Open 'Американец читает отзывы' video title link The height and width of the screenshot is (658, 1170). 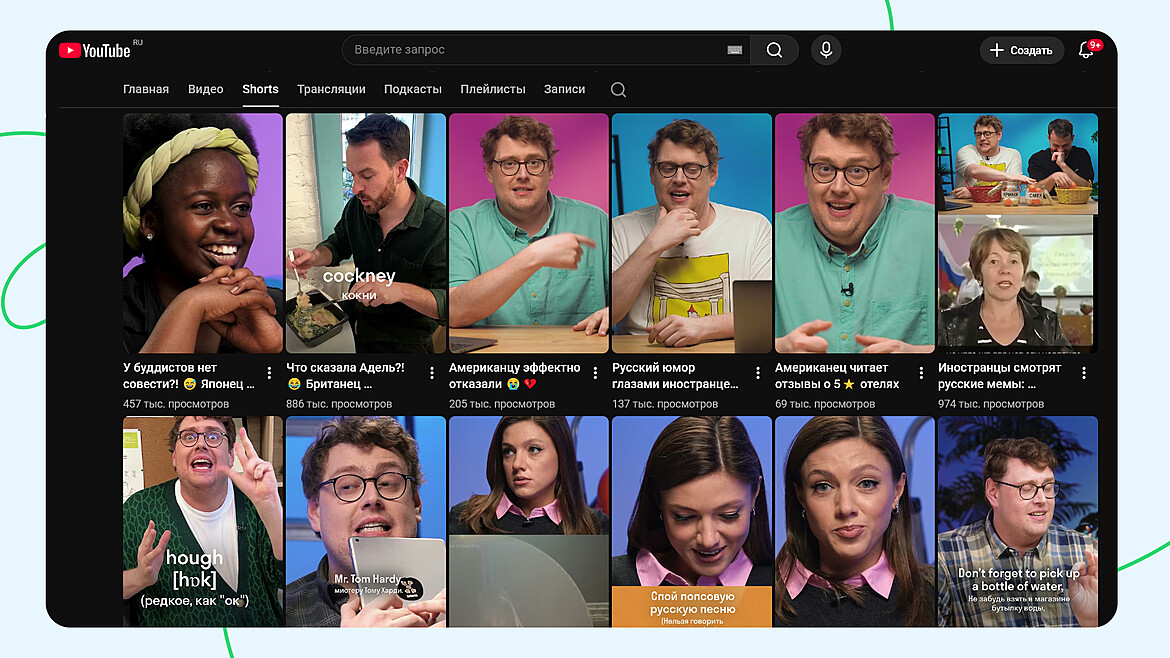(x=836, y=376)
